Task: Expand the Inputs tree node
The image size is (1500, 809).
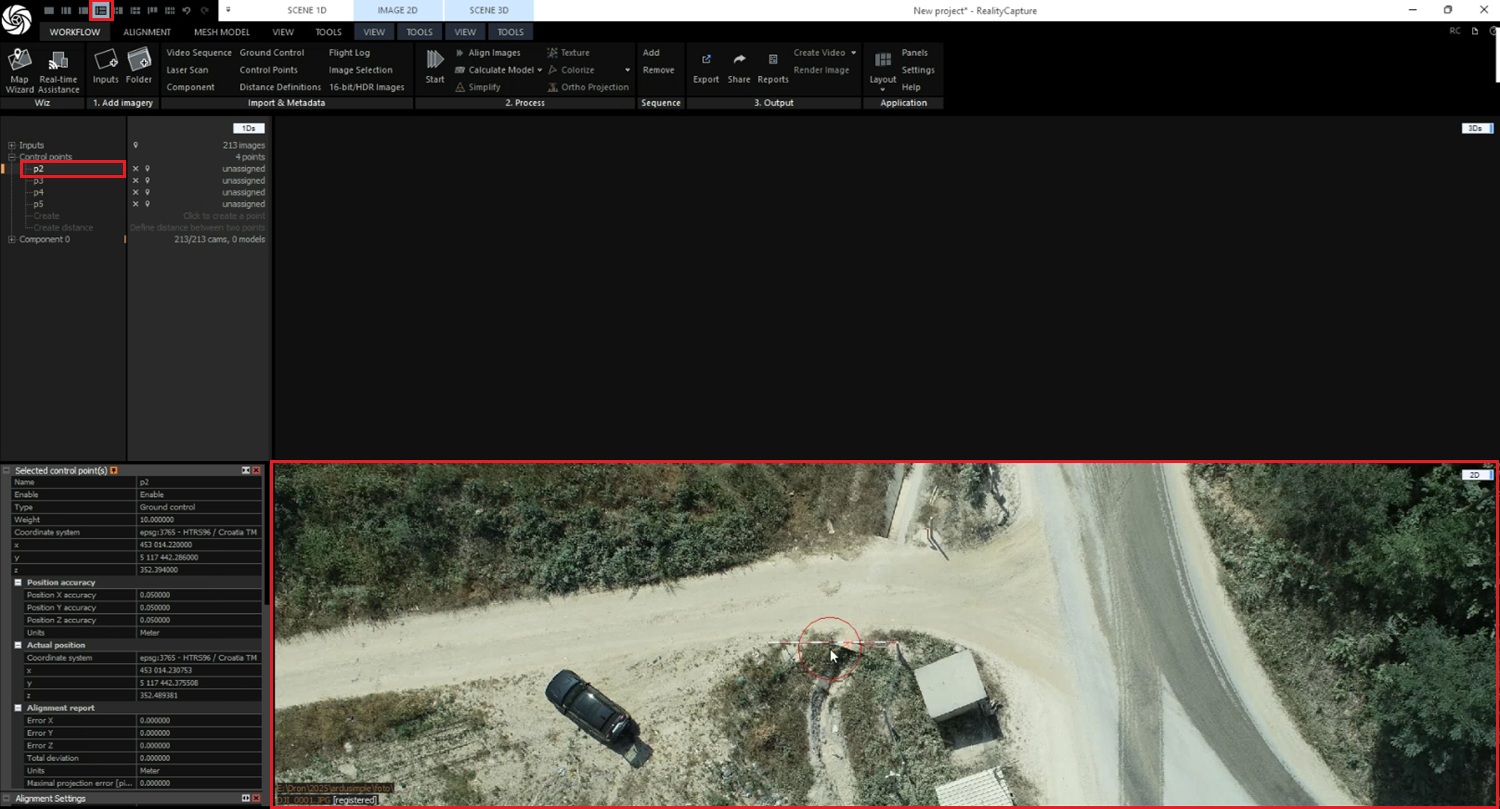Action: pyautogui.click(x=12, y=145)
